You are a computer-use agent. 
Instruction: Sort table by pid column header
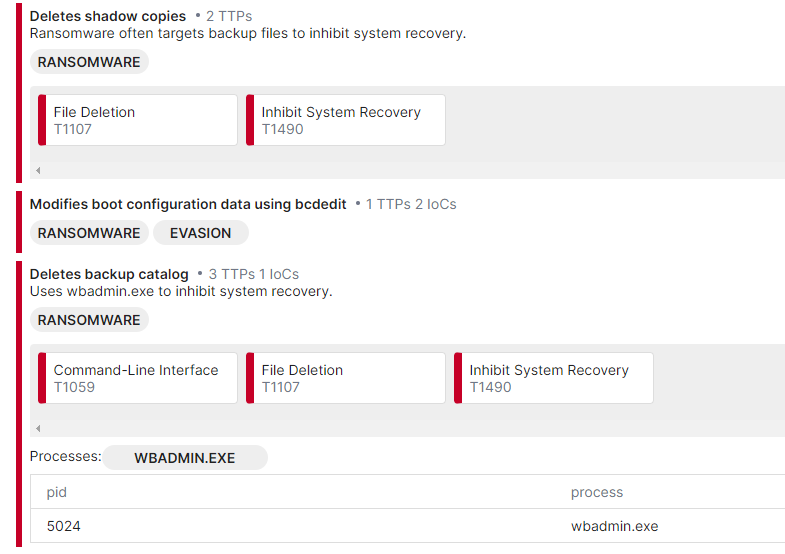click(x=57, y=492)
